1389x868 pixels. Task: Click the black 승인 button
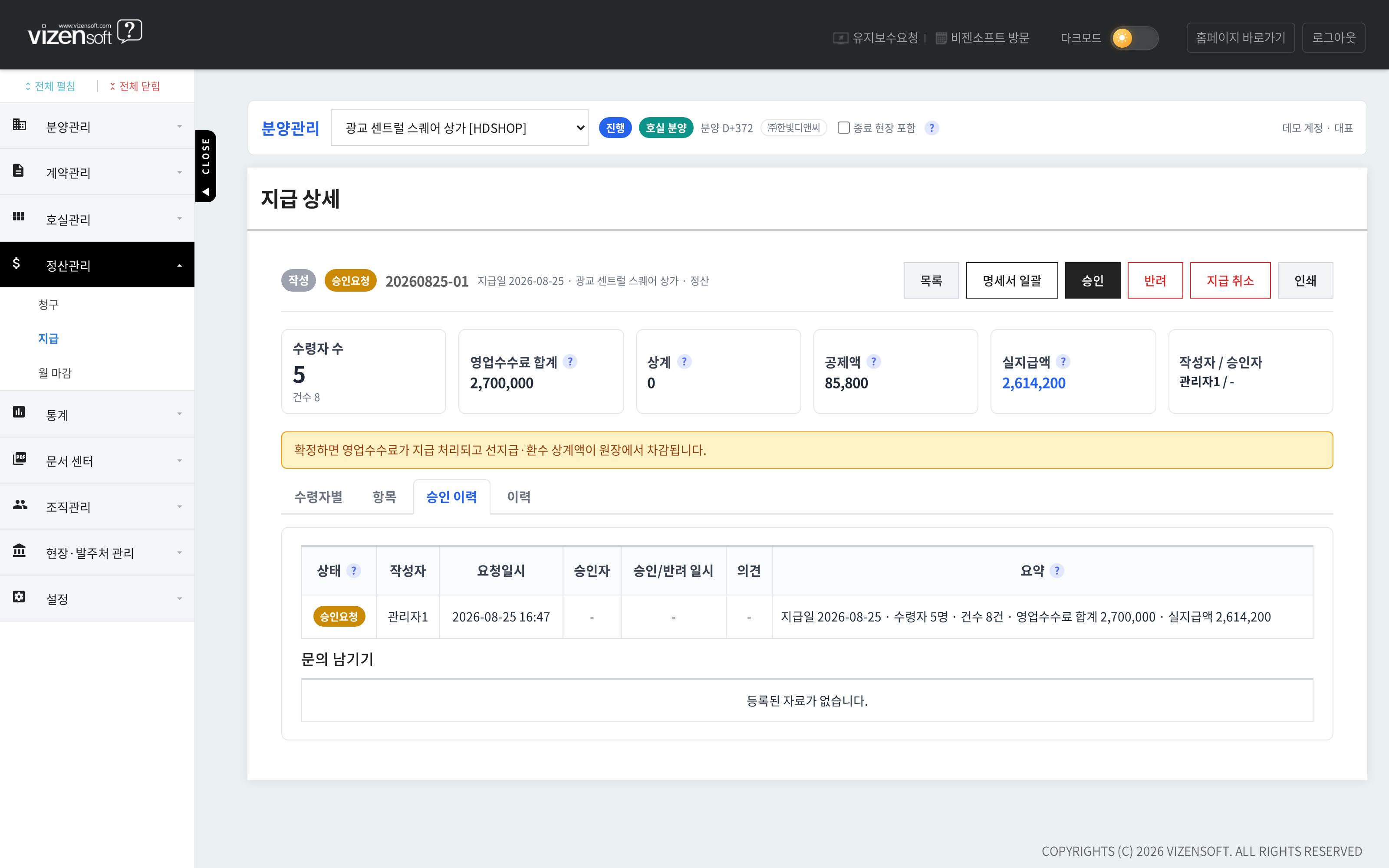1092,280
